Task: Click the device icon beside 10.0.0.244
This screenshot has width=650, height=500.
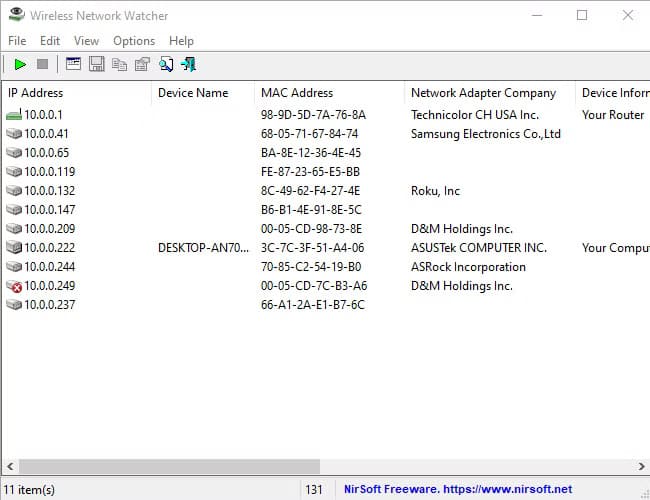Action: pyautogui.click(x=14, y=267)
